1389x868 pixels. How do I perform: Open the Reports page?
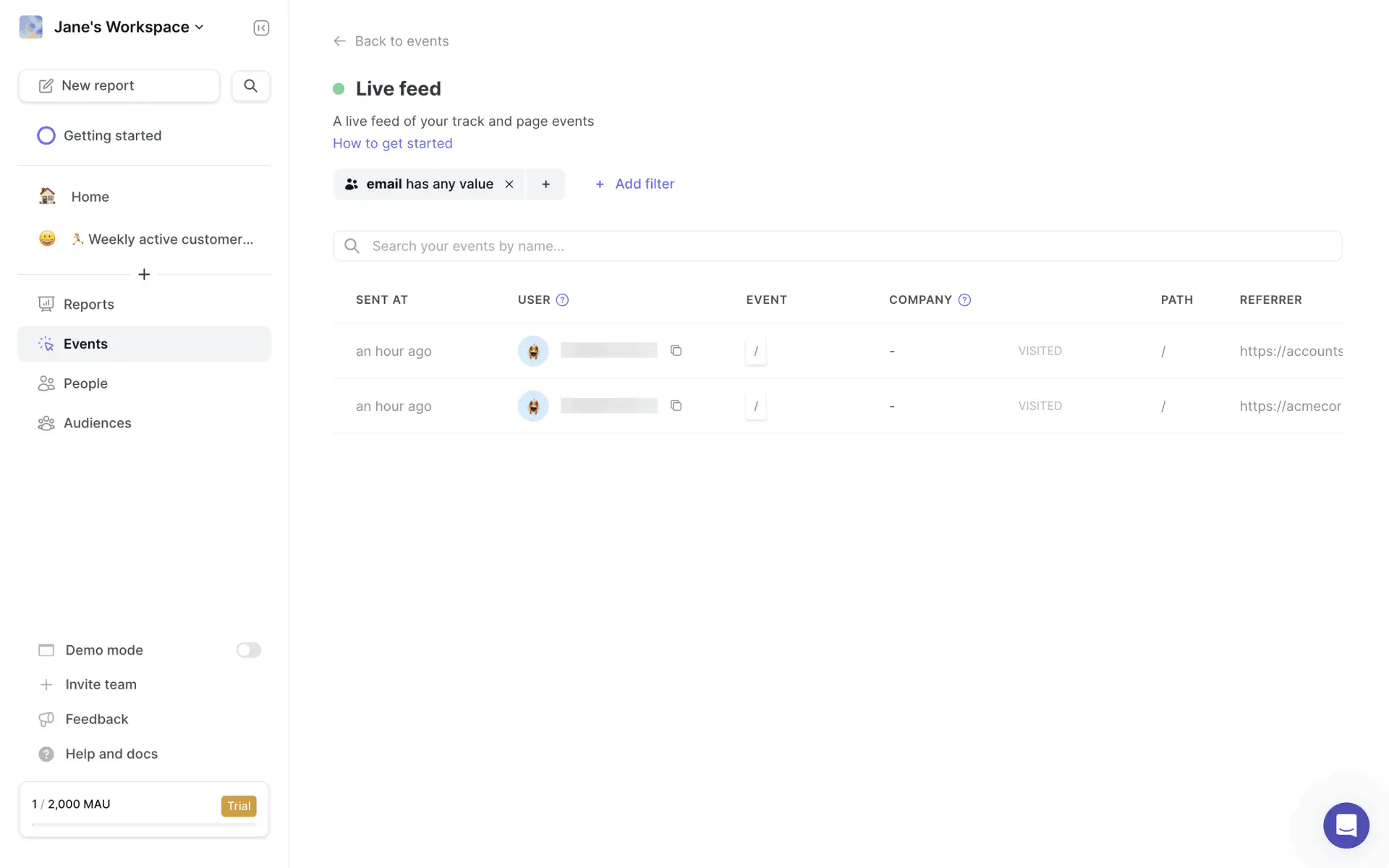(x=88, y=305)
